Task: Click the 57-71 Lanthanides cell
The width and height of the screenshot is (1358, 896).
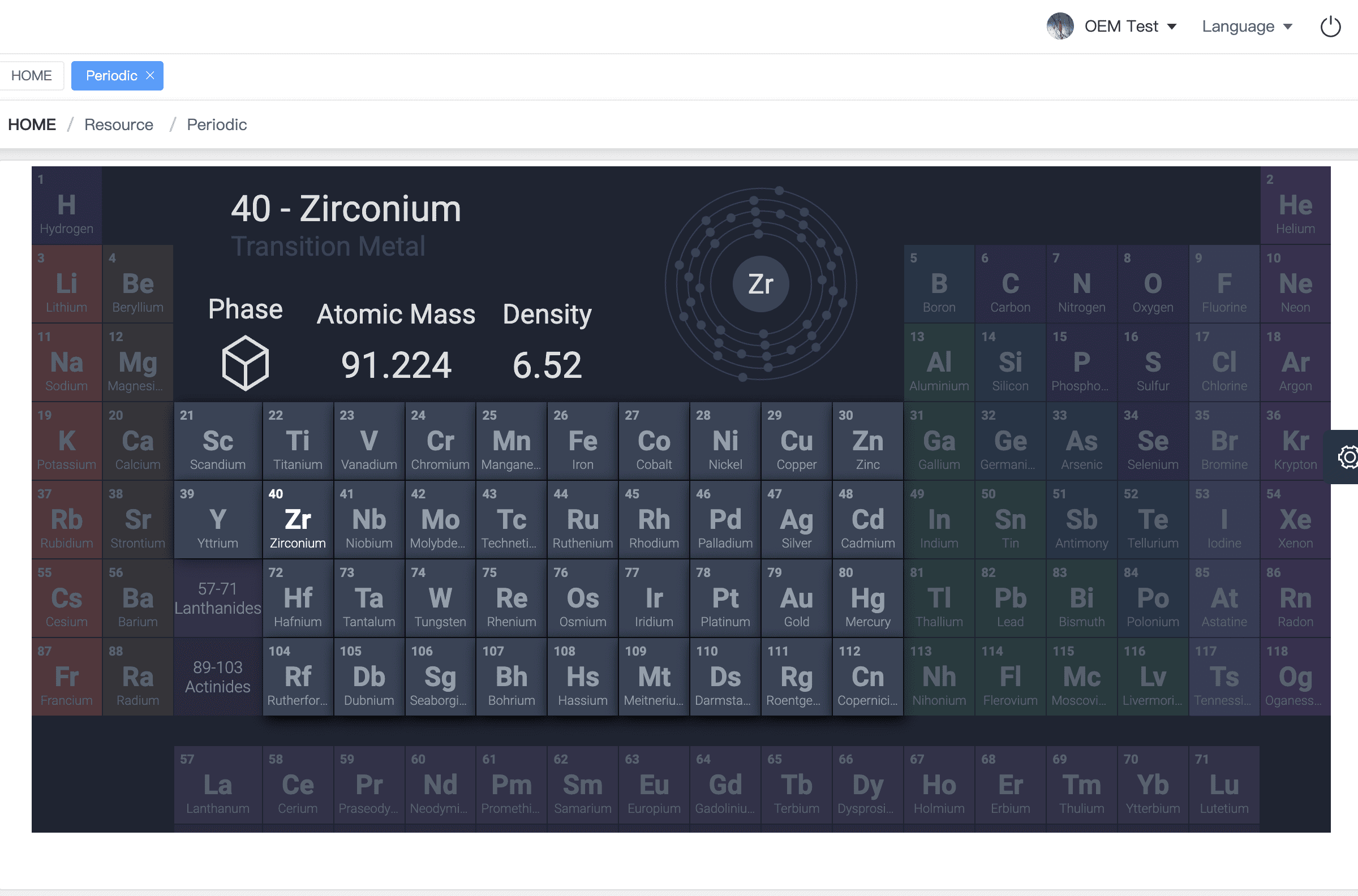Action: (218, 598)
